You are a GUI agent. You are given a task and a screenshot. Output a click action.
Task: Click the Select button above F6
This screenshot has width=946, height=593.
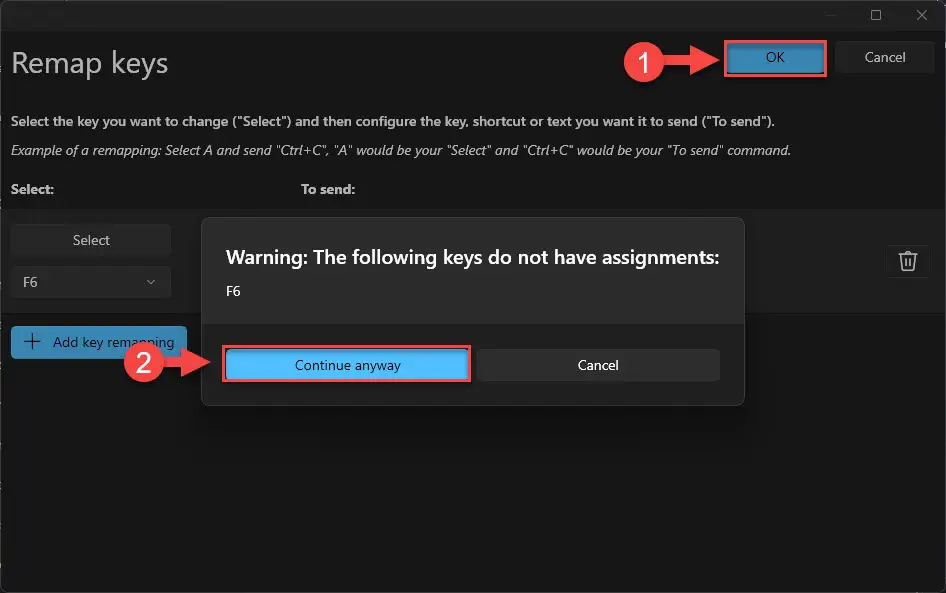click(91, 240)
